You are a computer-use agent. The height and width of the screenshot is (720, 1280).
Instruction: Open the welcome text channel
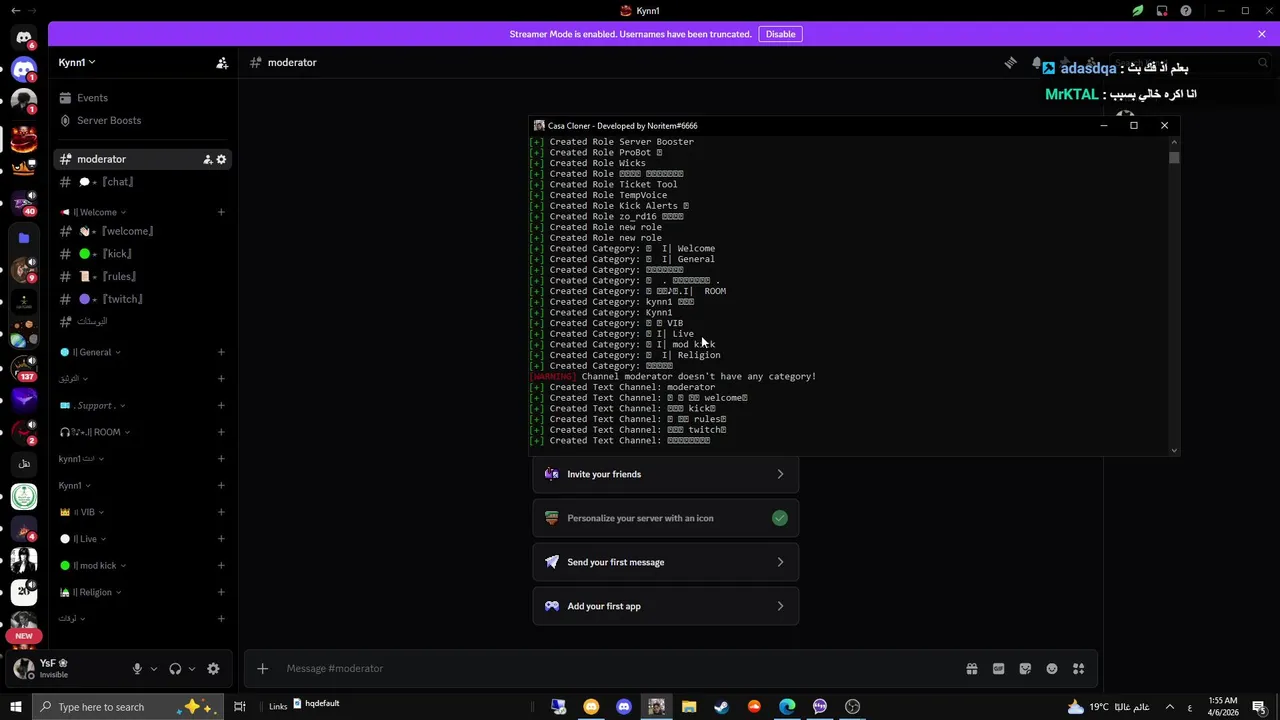tap(142, 231)
